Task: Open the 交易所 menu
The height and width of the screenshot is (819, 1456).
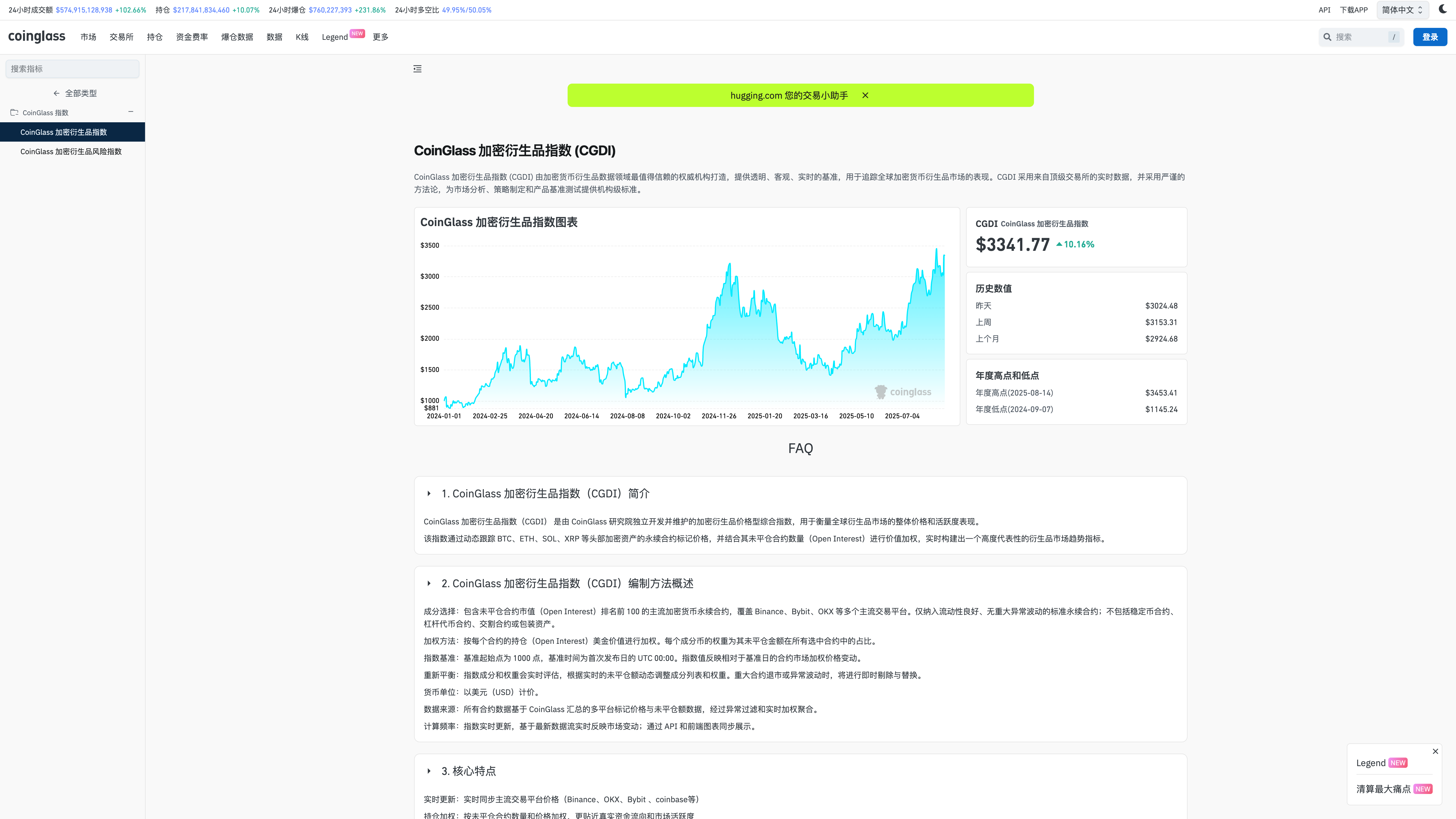Action: 121,37
